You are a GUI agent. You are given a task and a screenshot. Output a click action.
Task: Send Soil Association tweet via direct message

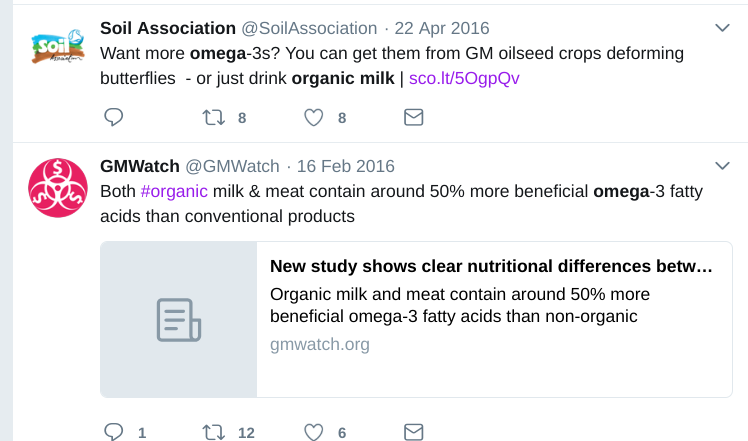click(x=413, y=118)
